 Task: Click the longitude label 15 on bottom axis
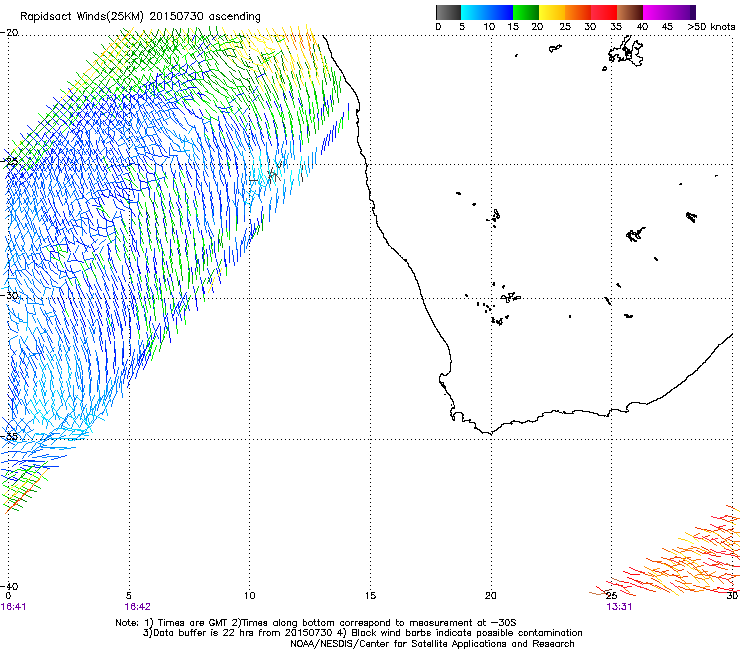[x=370, y=596]
